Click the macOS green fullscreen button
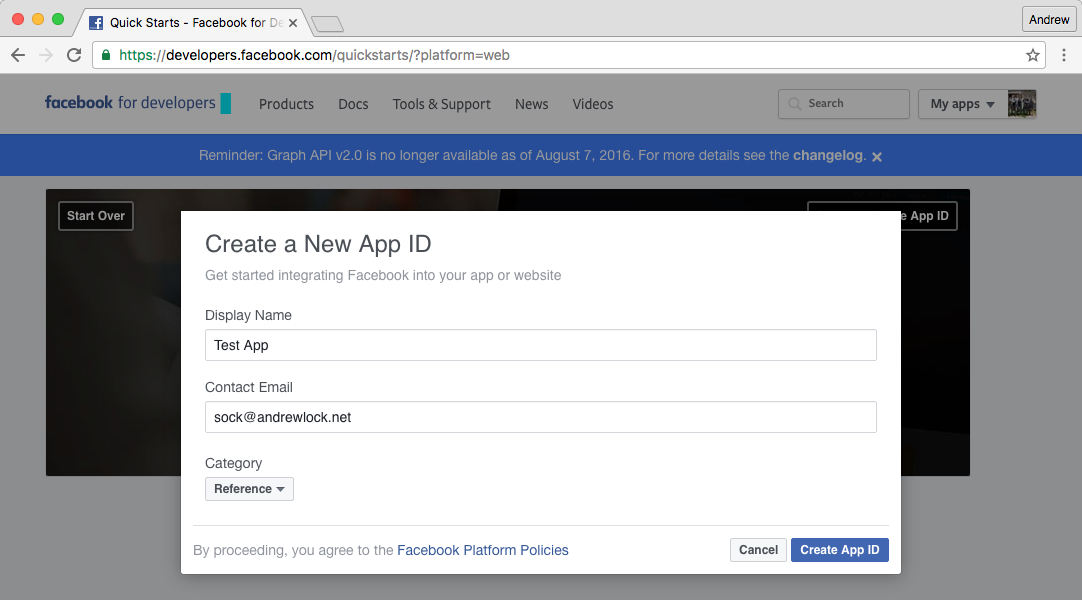Viewport: 1082px width, 600px height. click(58, 19)
